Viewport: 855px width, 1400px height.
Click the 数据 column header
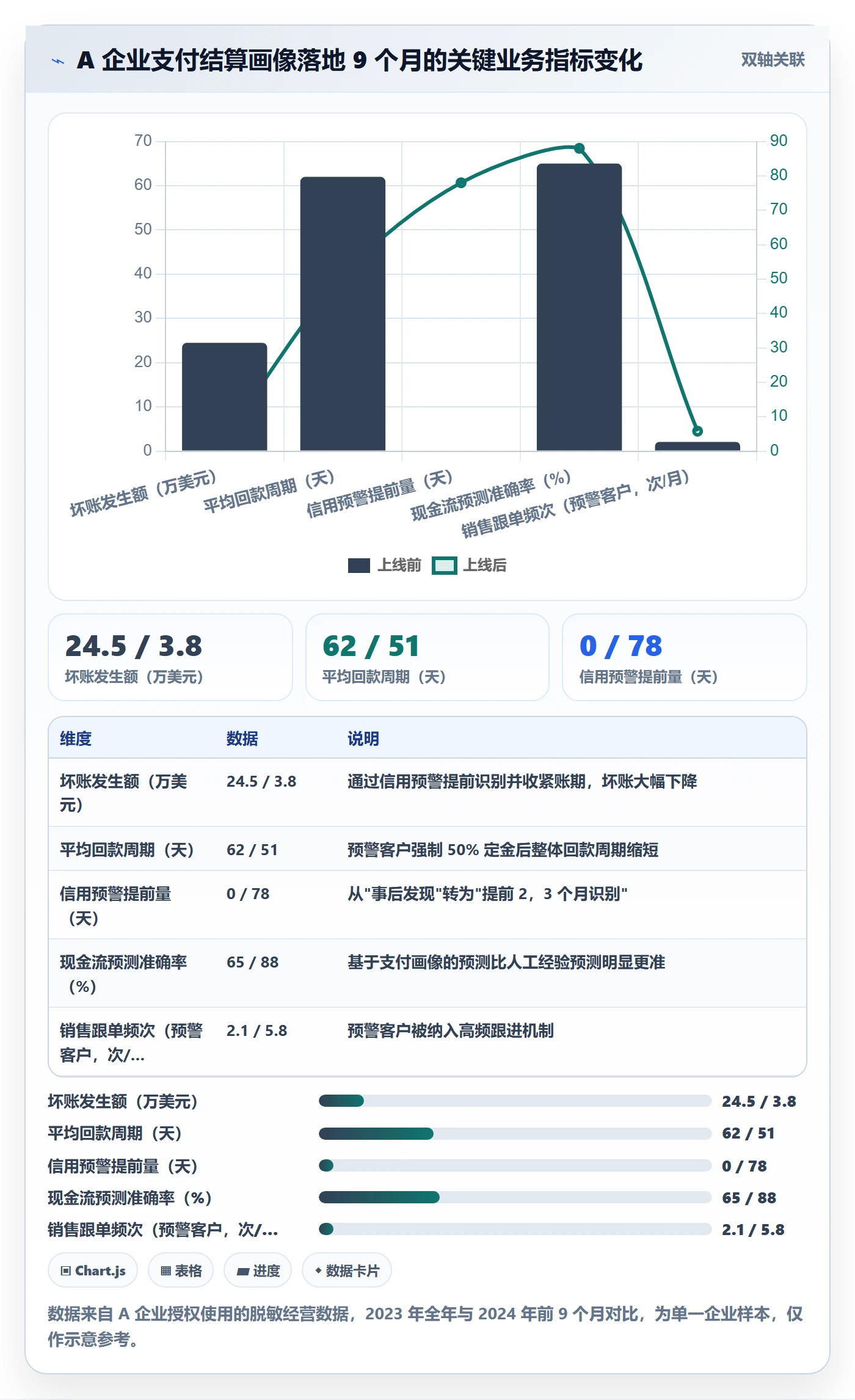[x=242, y=738]
